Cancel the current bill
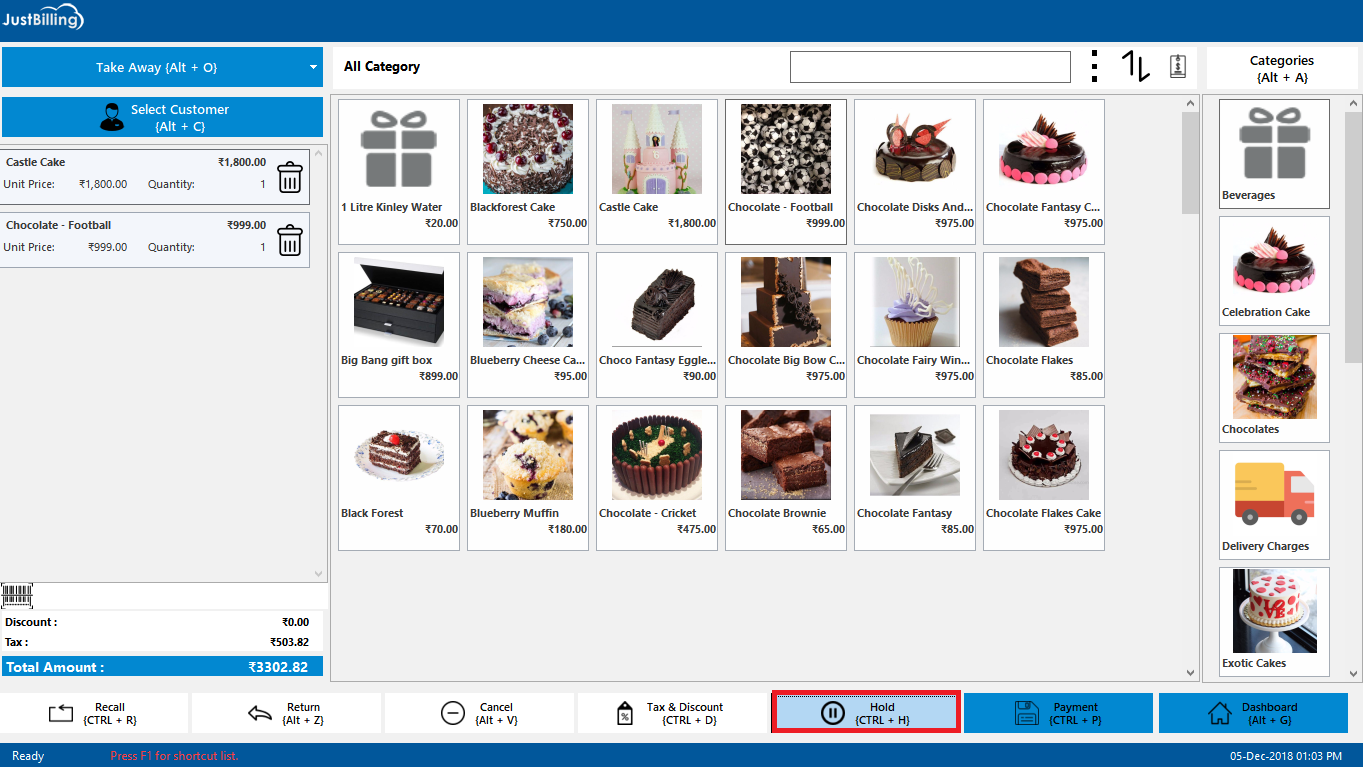Image resolution: width=1363 pixels, height=767 pixels. coord(479,713)
